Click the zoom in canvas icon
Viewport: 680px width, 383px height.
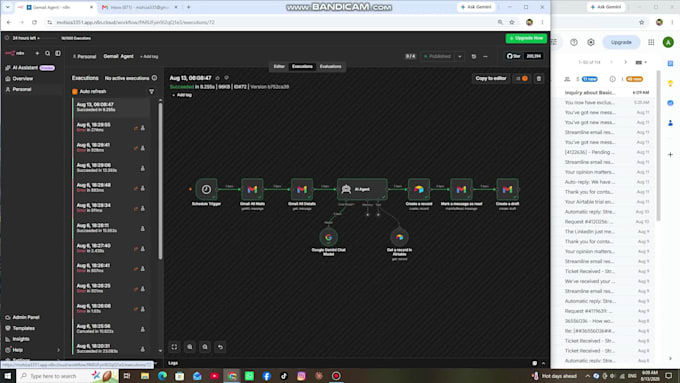190,347
